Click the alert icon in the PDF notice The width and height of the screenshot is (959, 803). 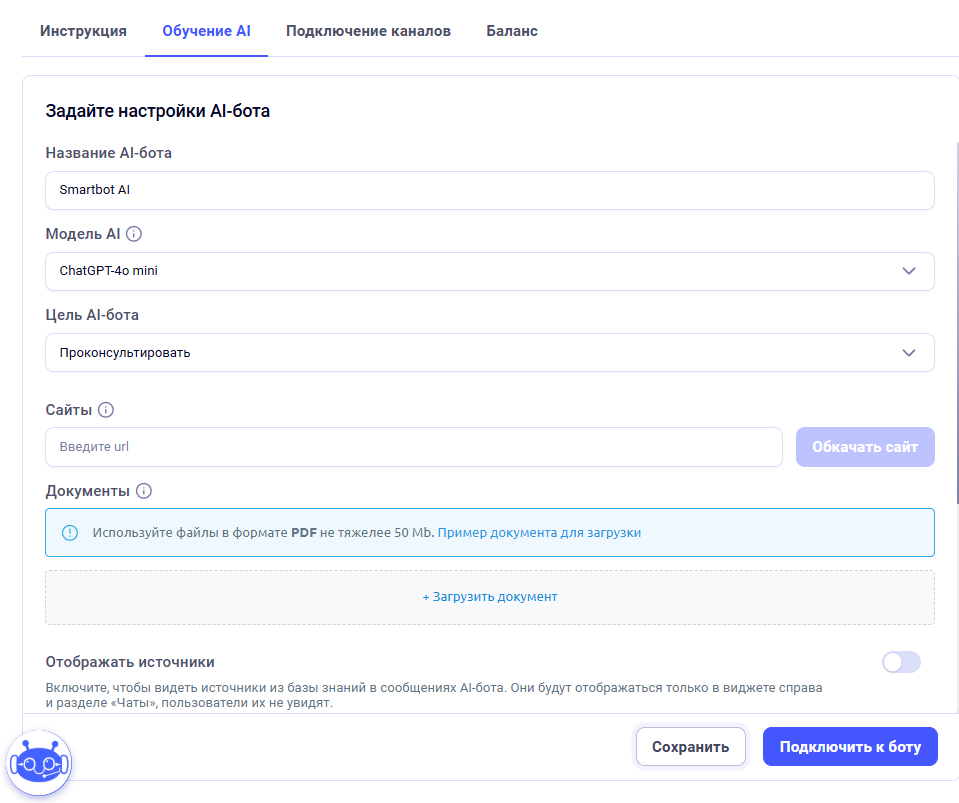(69, 533)
